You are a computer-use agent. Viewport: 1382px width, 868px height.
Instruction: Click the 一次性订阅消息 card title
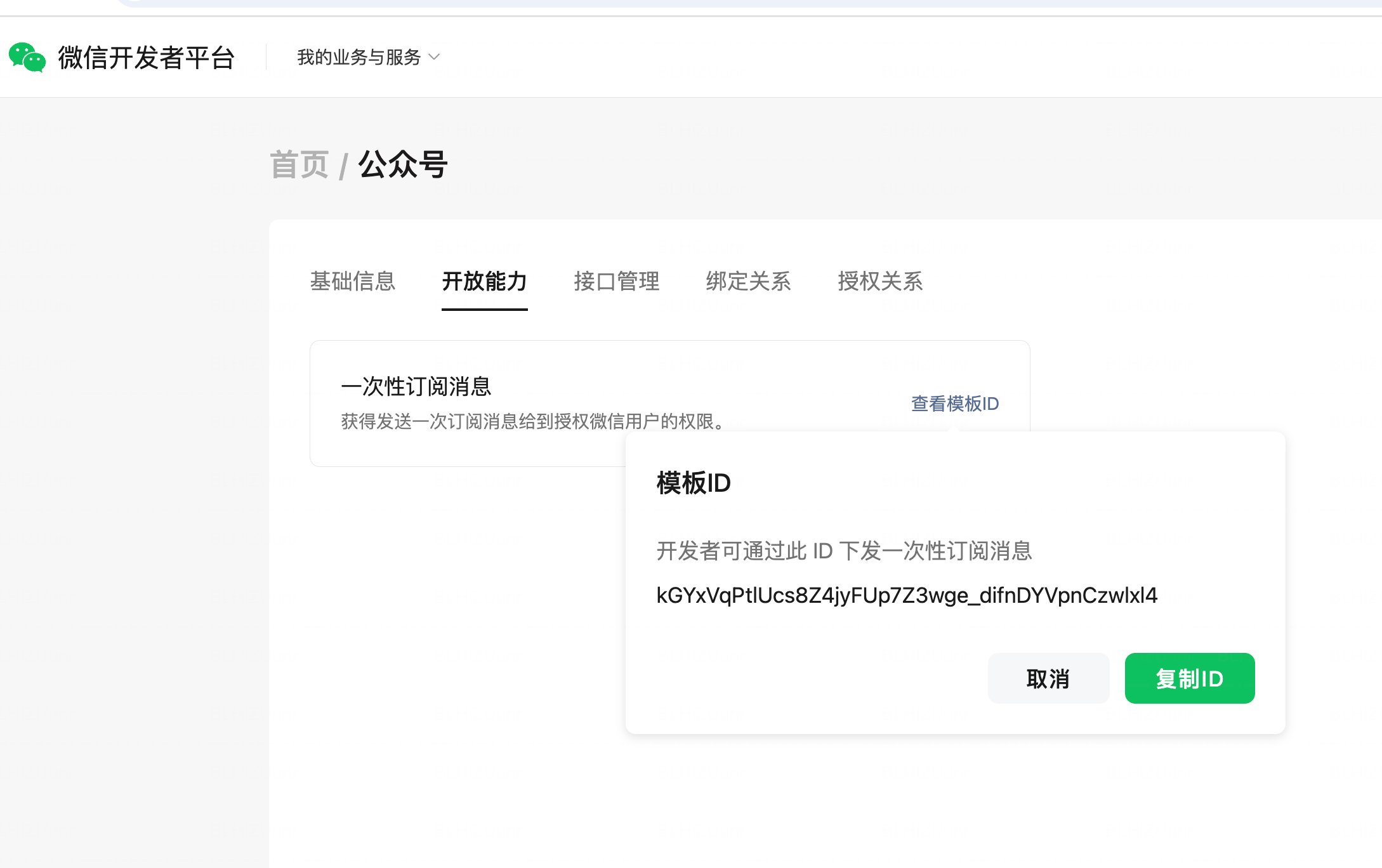point(416,386)
